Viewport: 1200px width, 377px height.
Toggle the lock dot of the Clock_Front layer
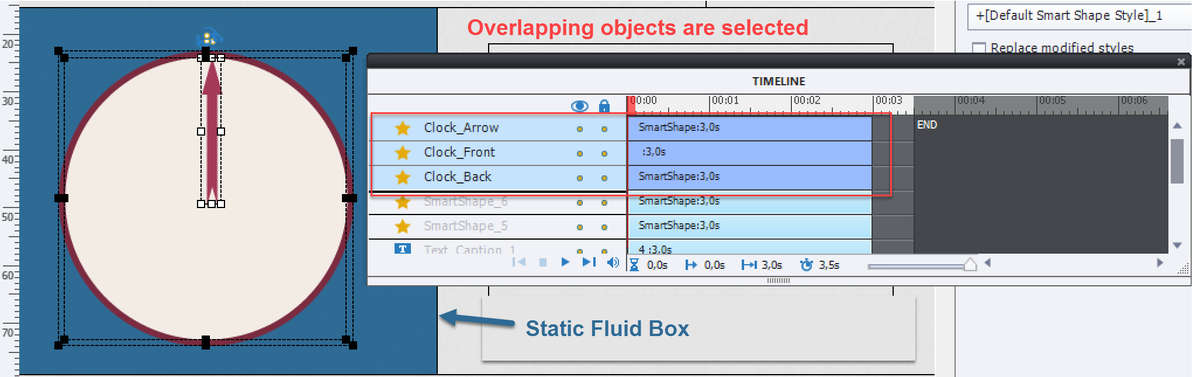(x=604, y=153)
